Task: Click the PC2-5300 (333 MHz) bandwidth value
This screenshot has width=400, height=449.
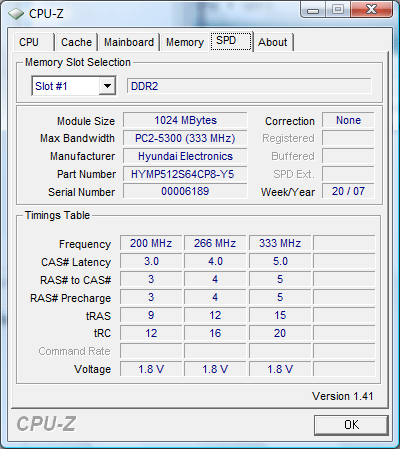Action: [x=185, y=138]
